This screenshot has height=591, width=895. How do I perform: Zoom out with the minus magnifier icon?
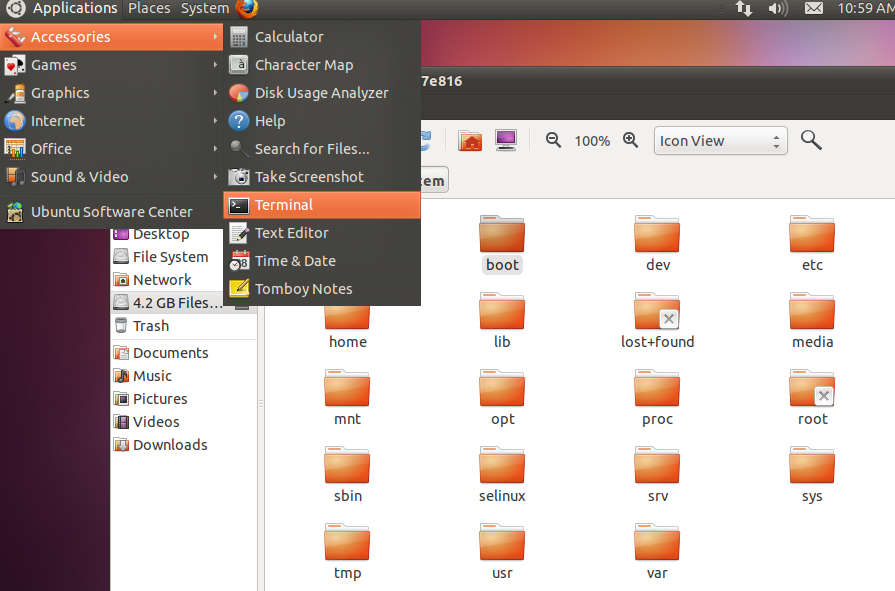tap(553, 140)
